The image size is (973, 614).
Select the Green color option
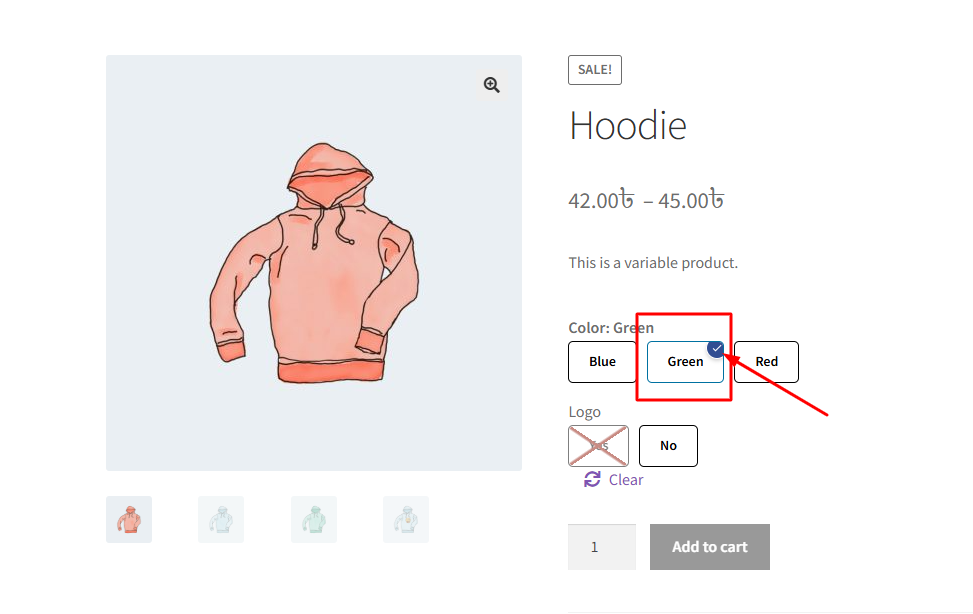point(685,362)
